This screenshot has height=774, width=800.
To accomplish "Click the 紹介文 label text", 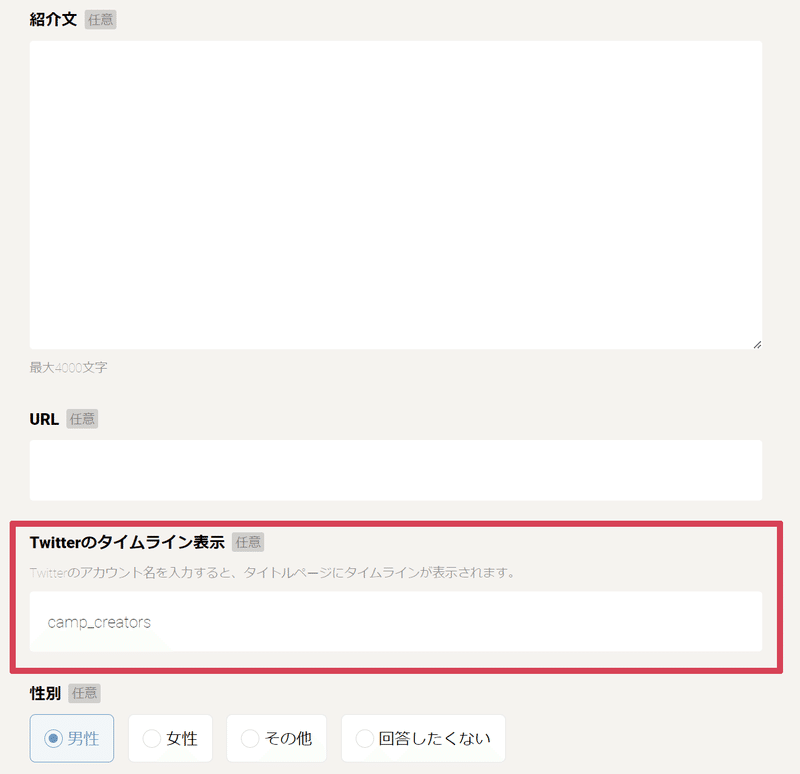I will coord(53,20).
